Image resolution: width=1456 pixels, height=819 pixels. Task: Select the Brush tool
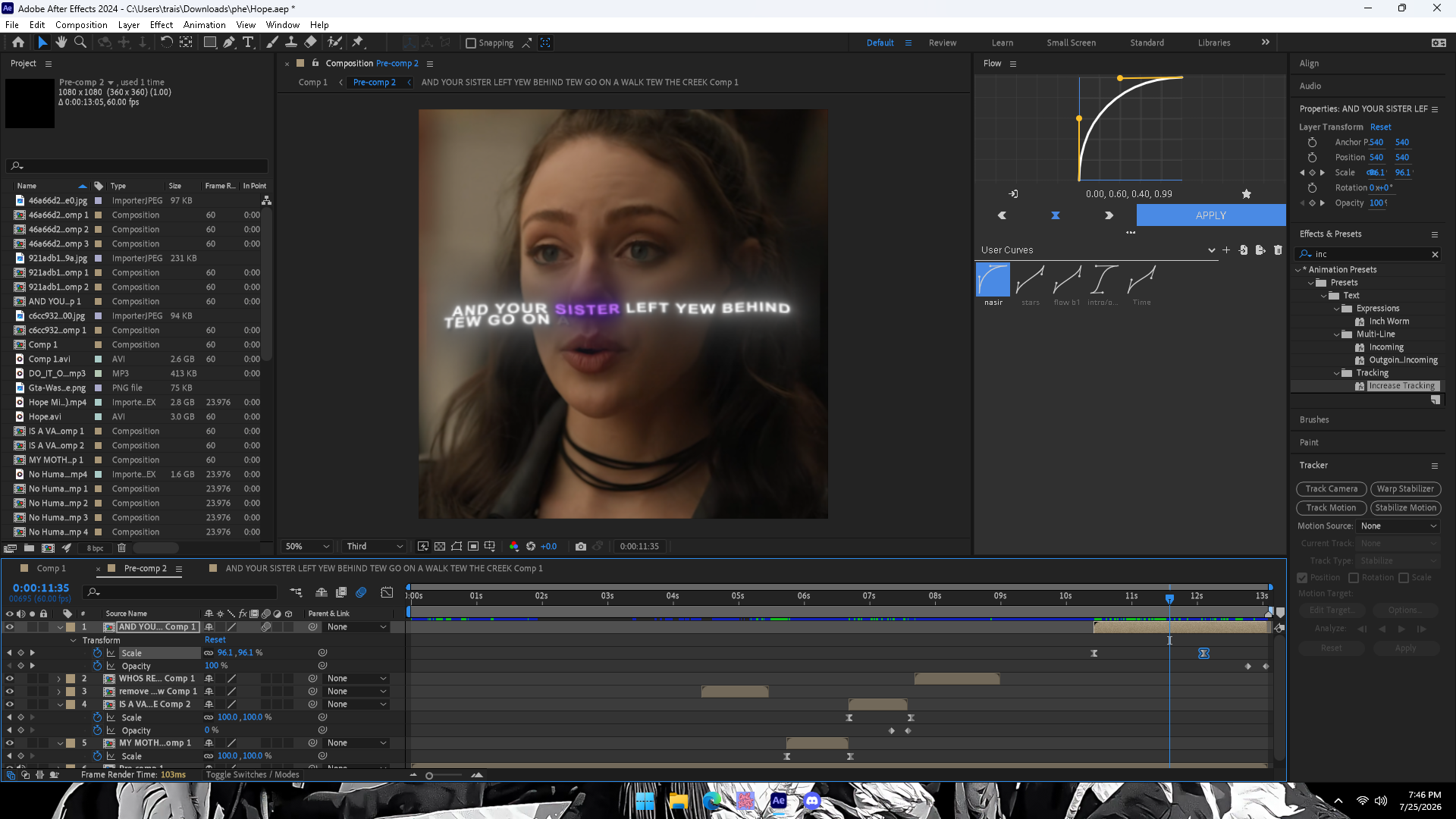click(x=272, y=42)
